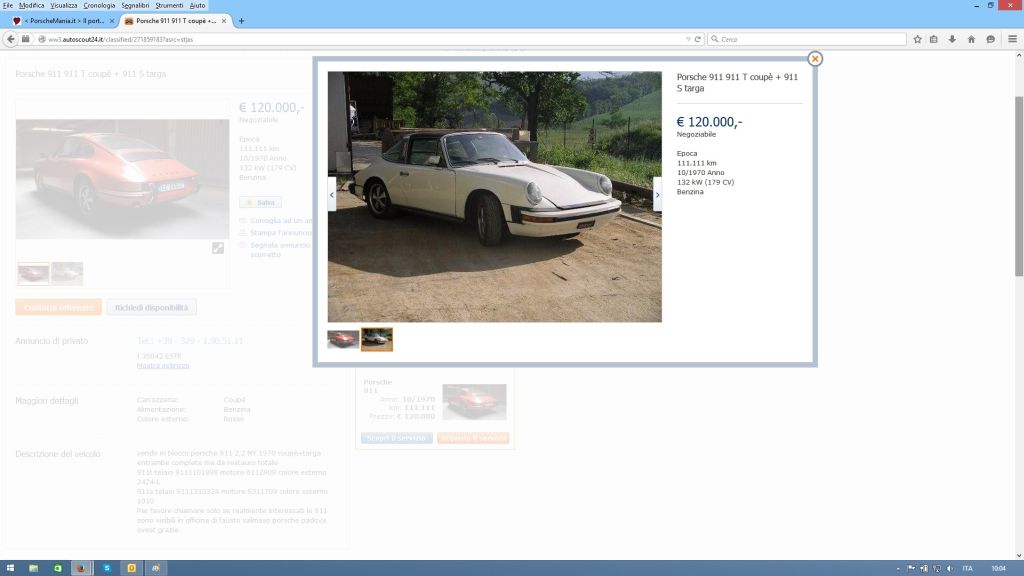Enlarge the photo with the expand icon
Image resolution: width=1024 pixels, height=576 pixels.
click(x=218, y=248)
